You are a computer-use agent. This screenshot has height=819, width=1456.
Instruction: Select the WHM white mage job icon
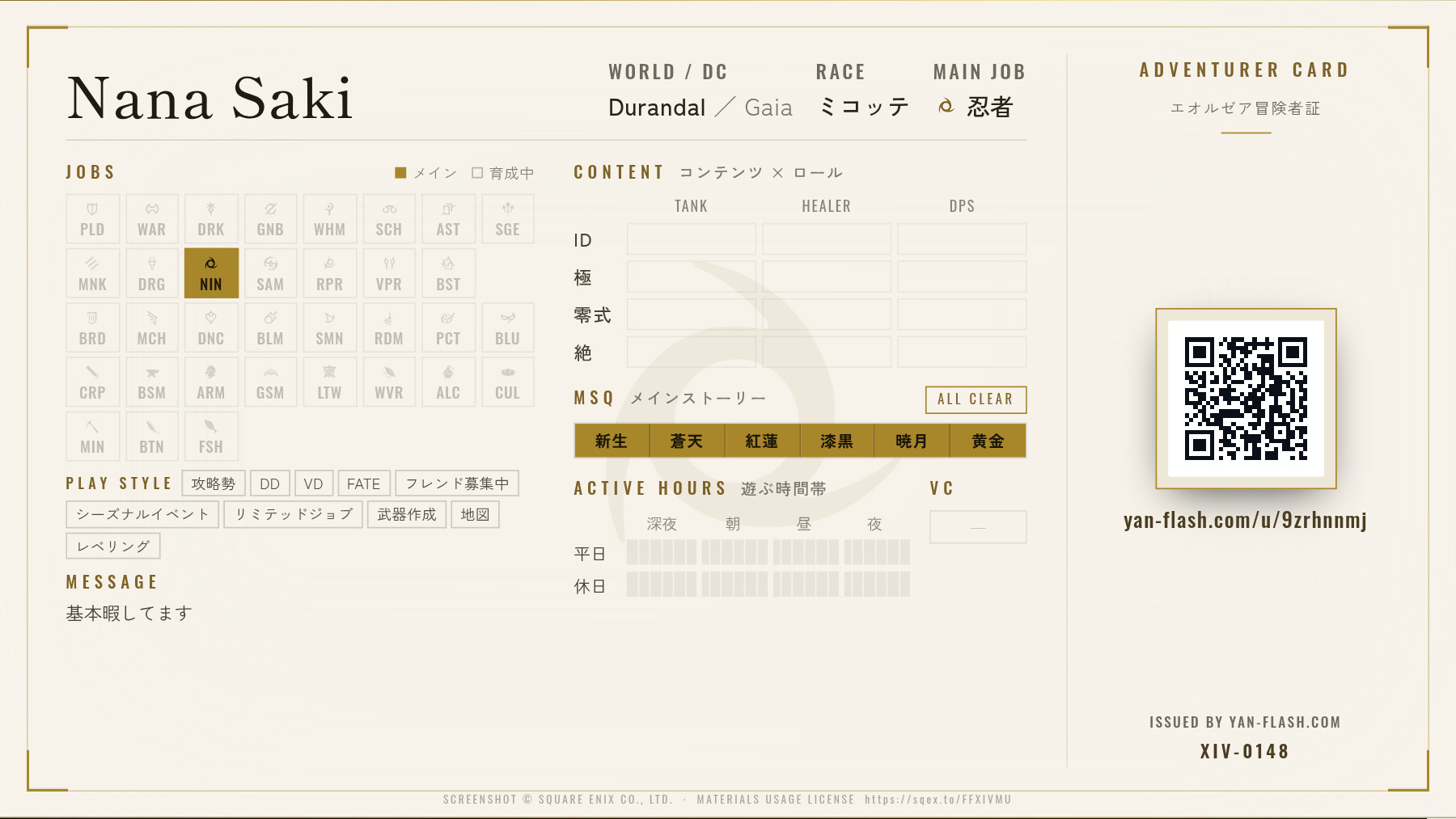pos(330,219)
